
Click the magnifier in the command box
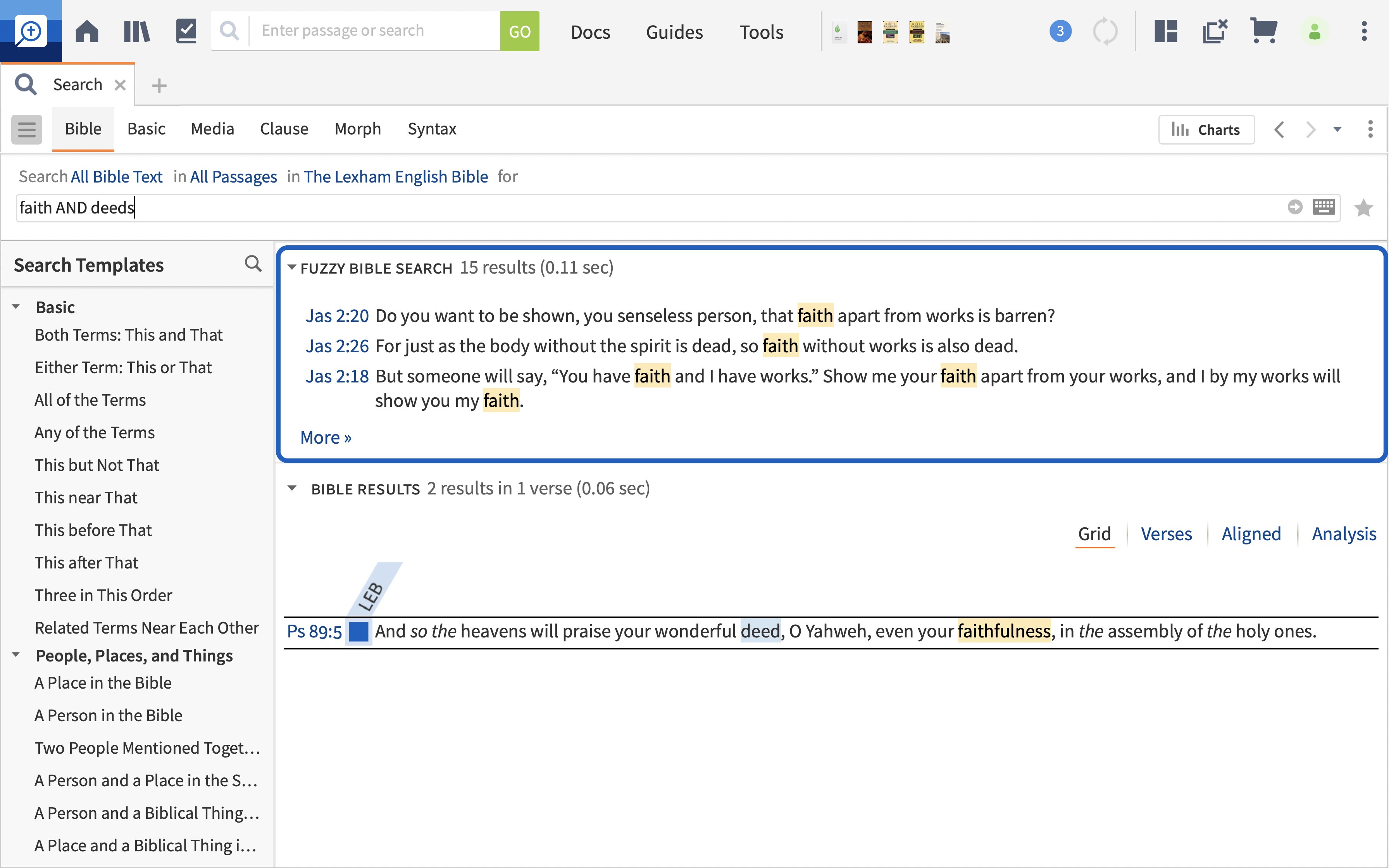click(229, 31)
